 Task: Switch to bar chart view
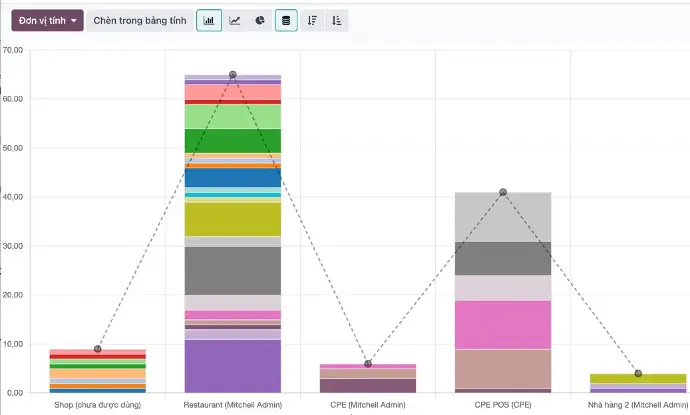coord(209,20)
